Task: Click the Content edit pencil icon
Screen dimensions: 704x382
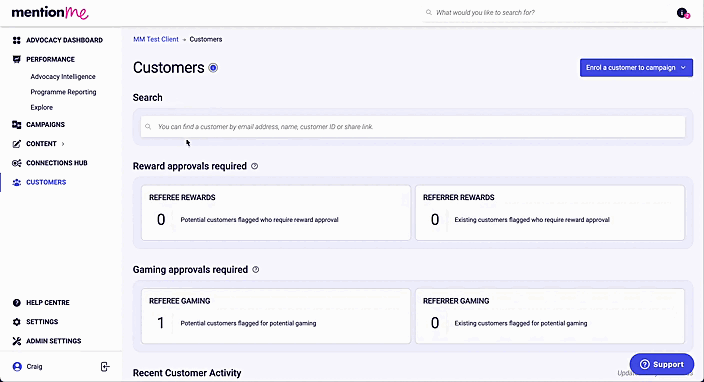Action: (x=17, y=144)
